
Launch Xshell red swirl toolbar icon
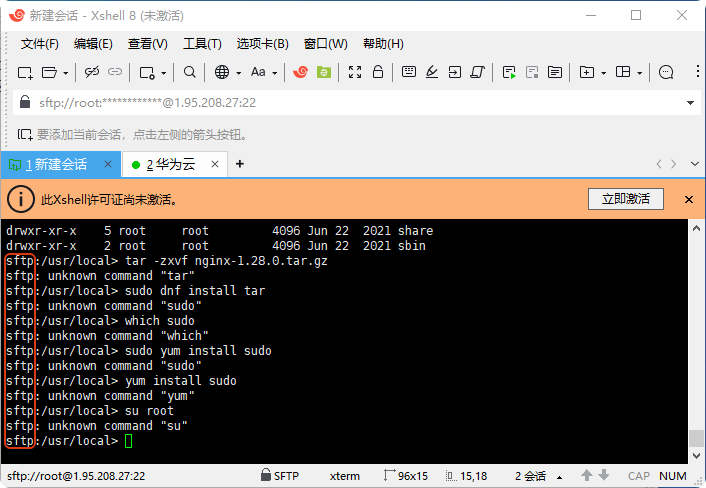coord(300,72)
